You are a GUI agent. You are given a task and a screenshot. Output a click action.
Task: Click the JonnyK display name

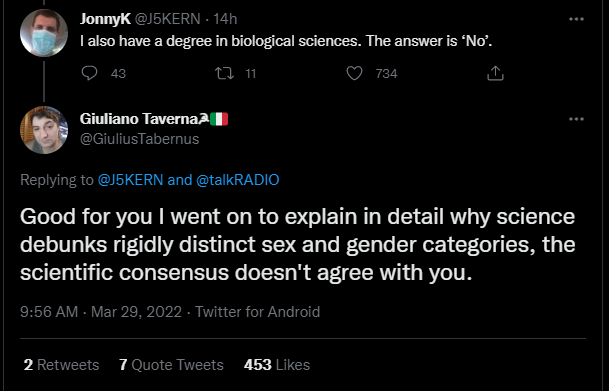point(105,19)
